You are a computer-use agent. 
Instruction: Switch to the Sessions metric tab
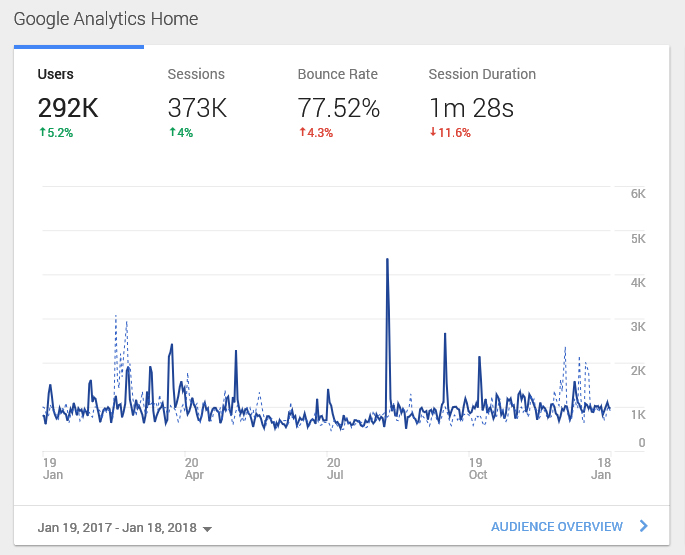click(196, 74)
